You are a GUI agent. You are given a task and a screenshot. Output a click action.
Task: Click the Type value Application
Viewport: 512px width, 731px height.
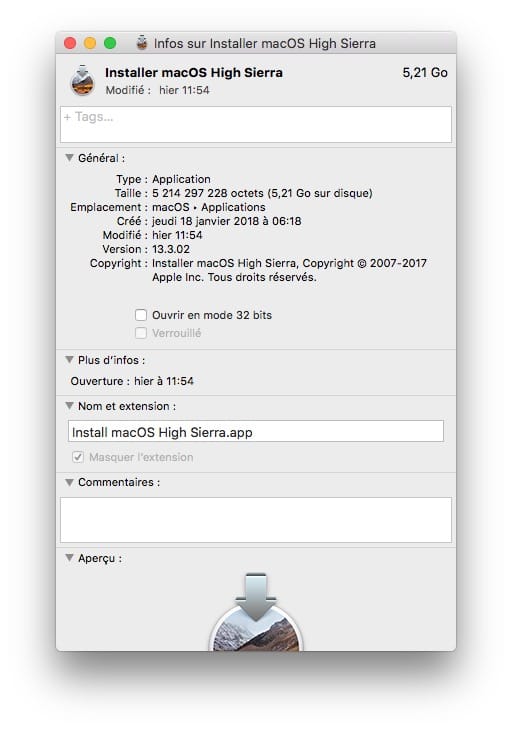pos(181,179)
